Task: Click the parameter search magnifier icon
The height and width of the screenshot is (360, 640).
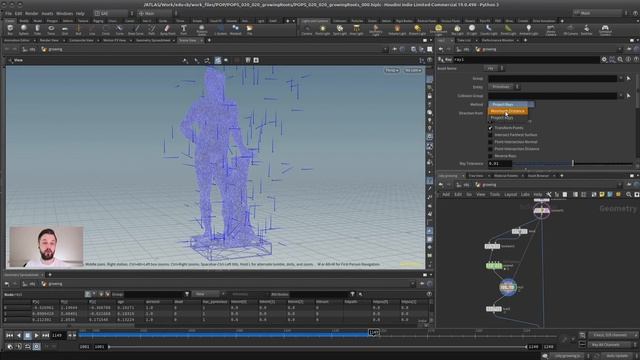Action: click(620, 60)
